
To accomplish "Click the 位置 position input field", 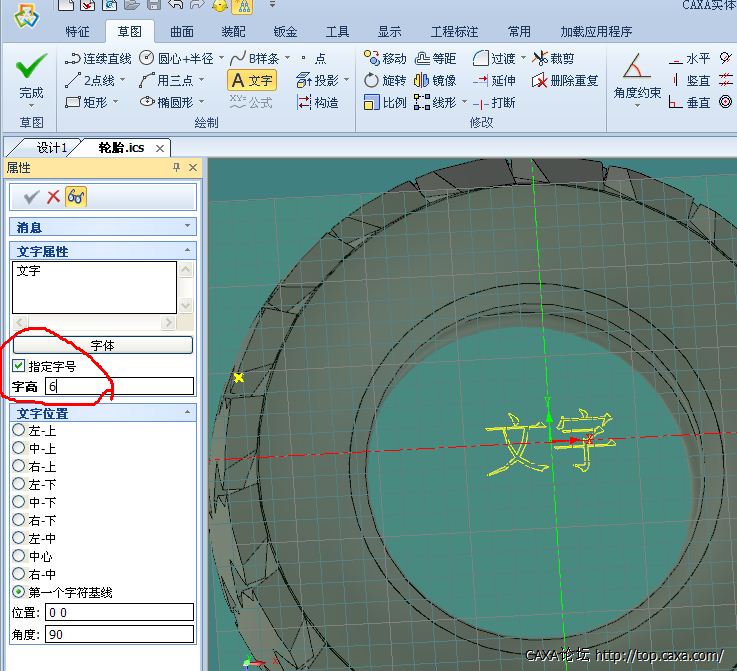I will coord(119,612).
